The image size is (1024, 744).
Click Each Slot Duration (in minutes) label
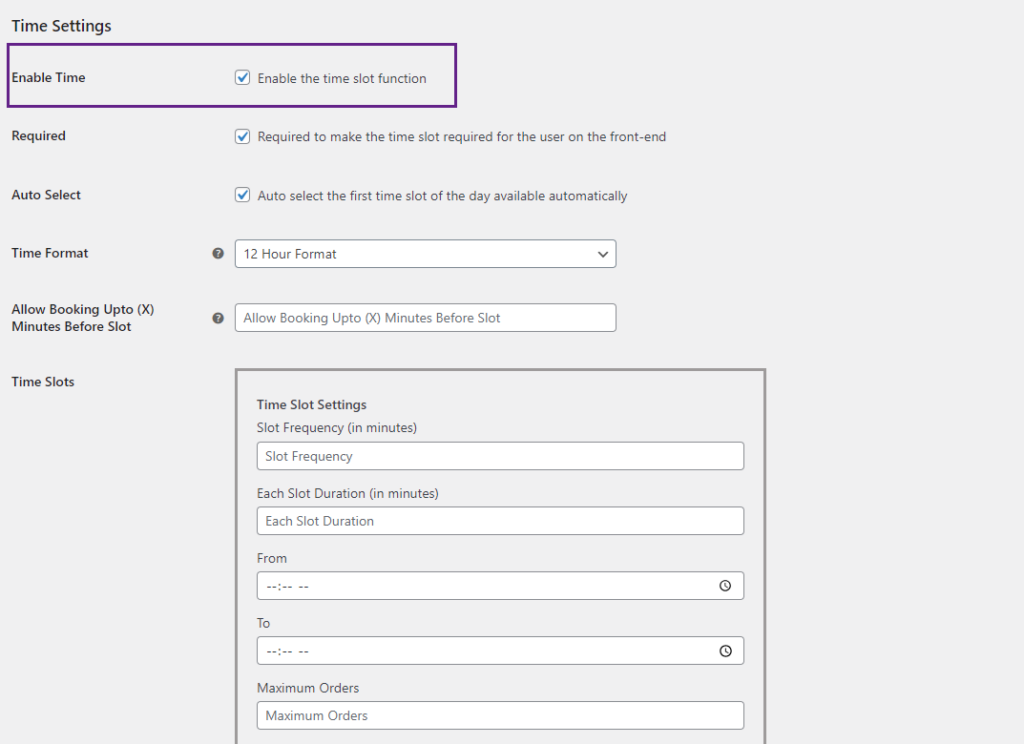347,493
